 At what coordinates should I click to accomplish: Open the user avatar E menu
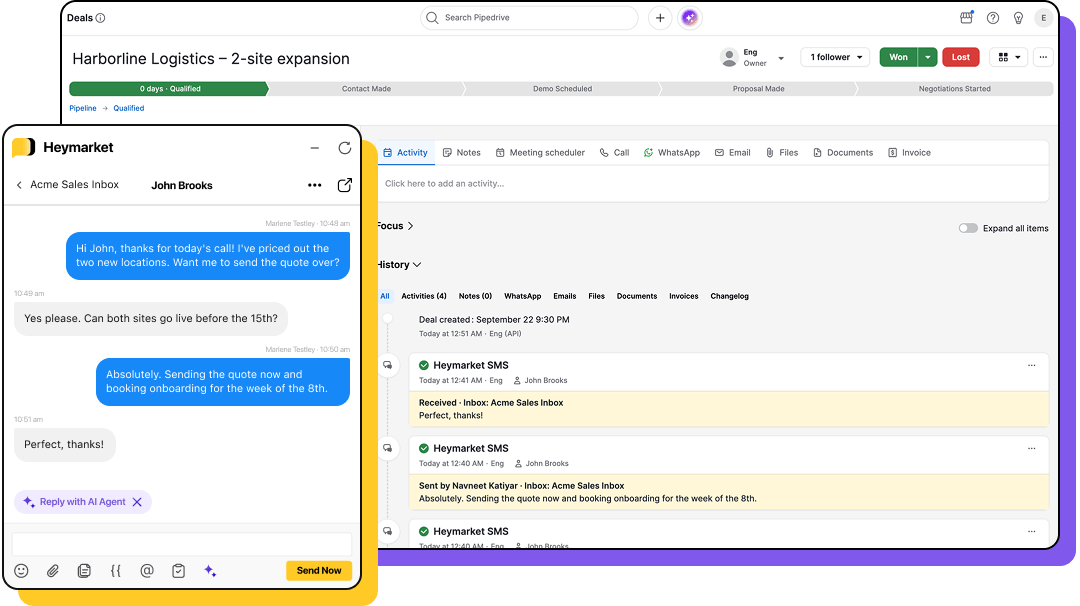pyautogui.click(x=1043, y=18)
